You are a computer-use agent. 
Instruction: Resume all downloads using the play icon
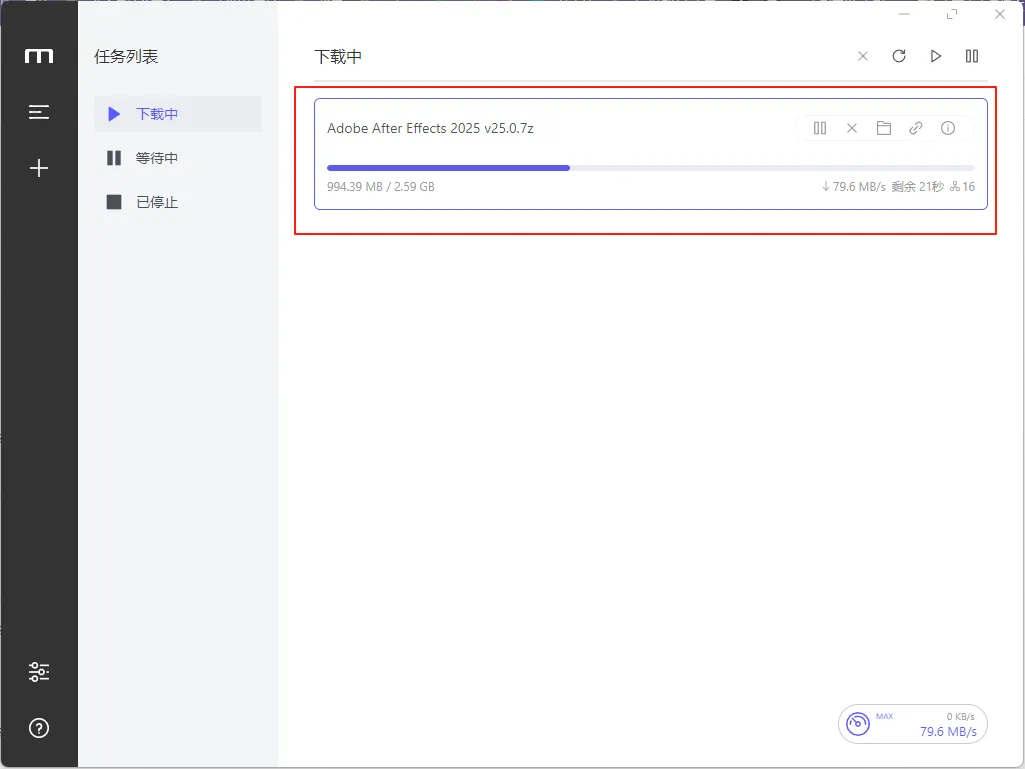935,56
